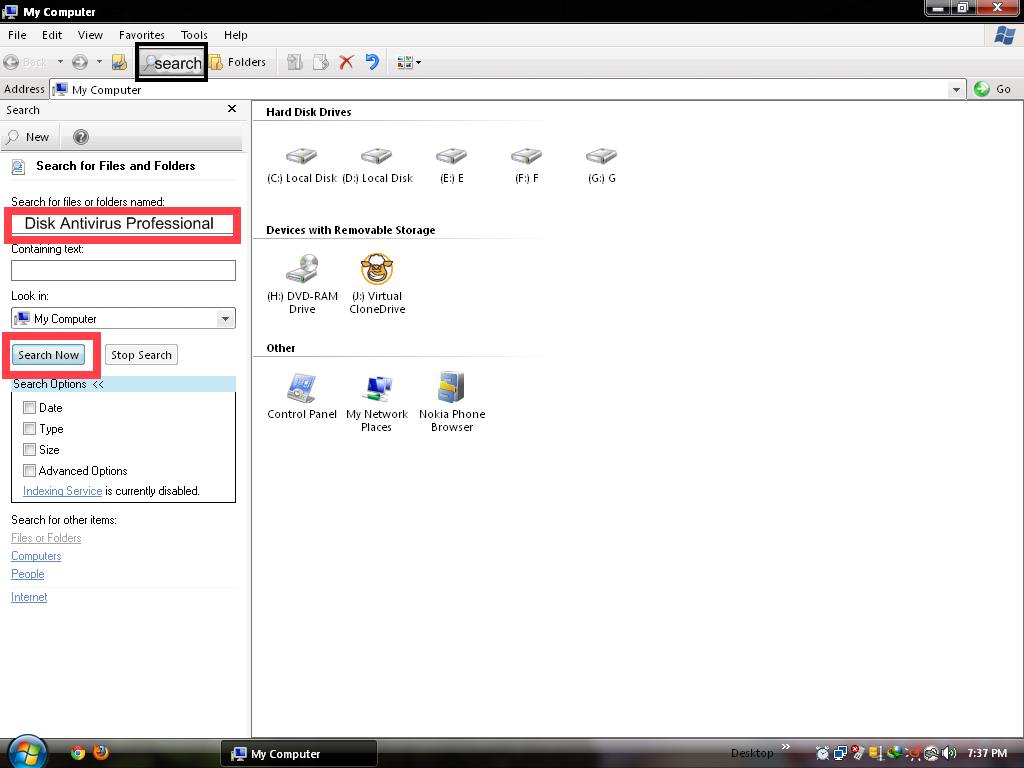Click the volume speaker tray icon
The image size is (1024, 768).
[950, 754]
